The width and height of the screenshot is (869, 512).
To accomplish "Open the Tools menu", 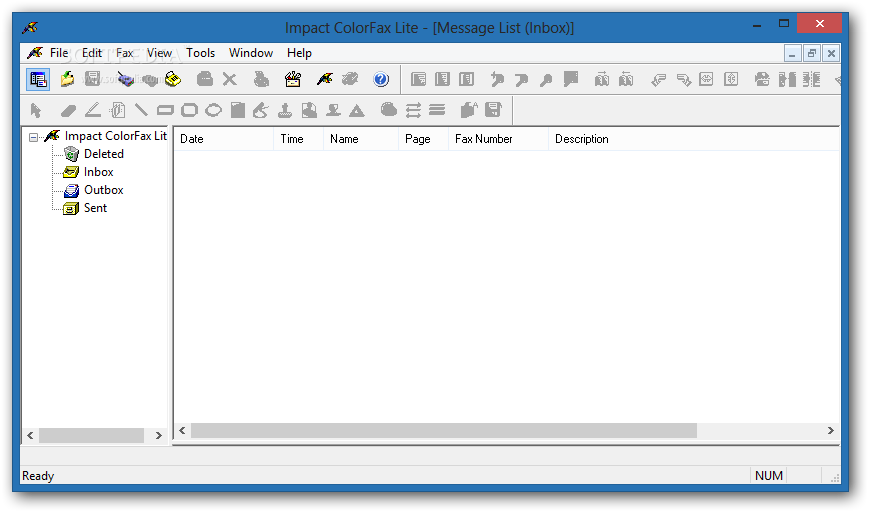I will [200, 53].
